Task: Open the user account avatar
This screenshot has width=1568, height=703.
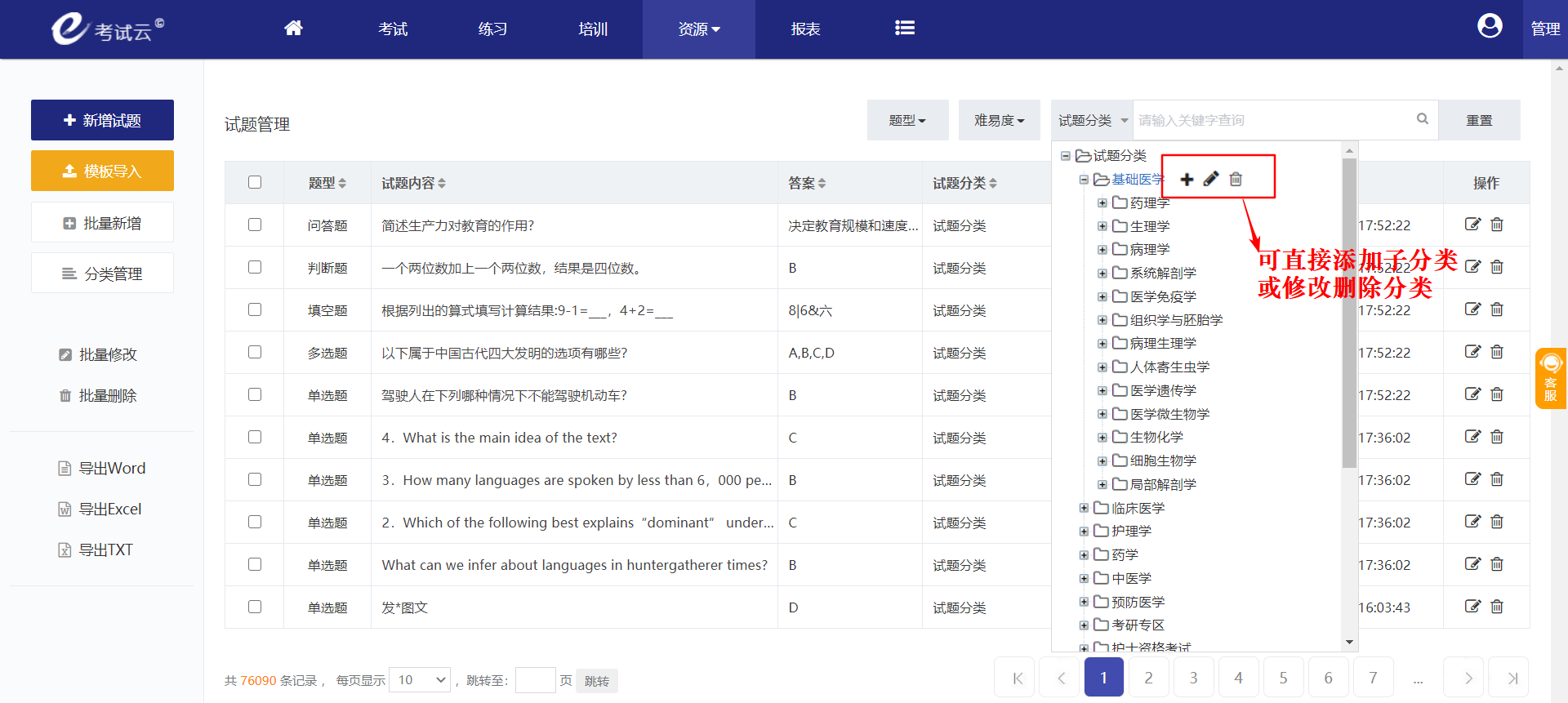Action: 1490,27
